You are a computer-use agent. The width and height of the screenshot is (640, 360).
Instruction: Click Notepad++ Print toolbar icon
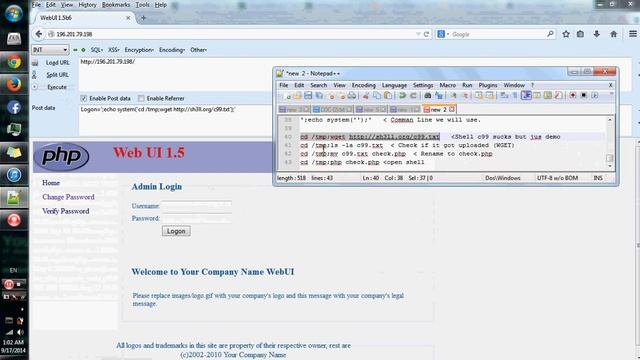tap(352, 96)
